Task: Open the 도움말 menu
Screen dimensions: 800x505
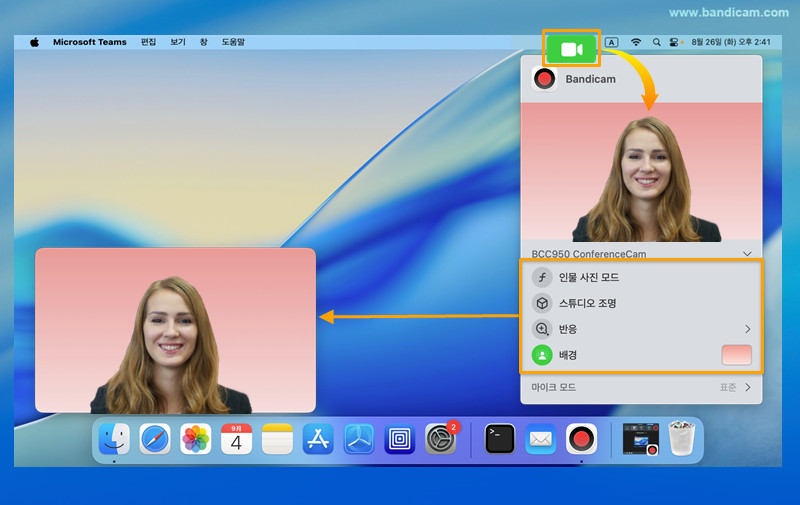Action: (233, 42)
